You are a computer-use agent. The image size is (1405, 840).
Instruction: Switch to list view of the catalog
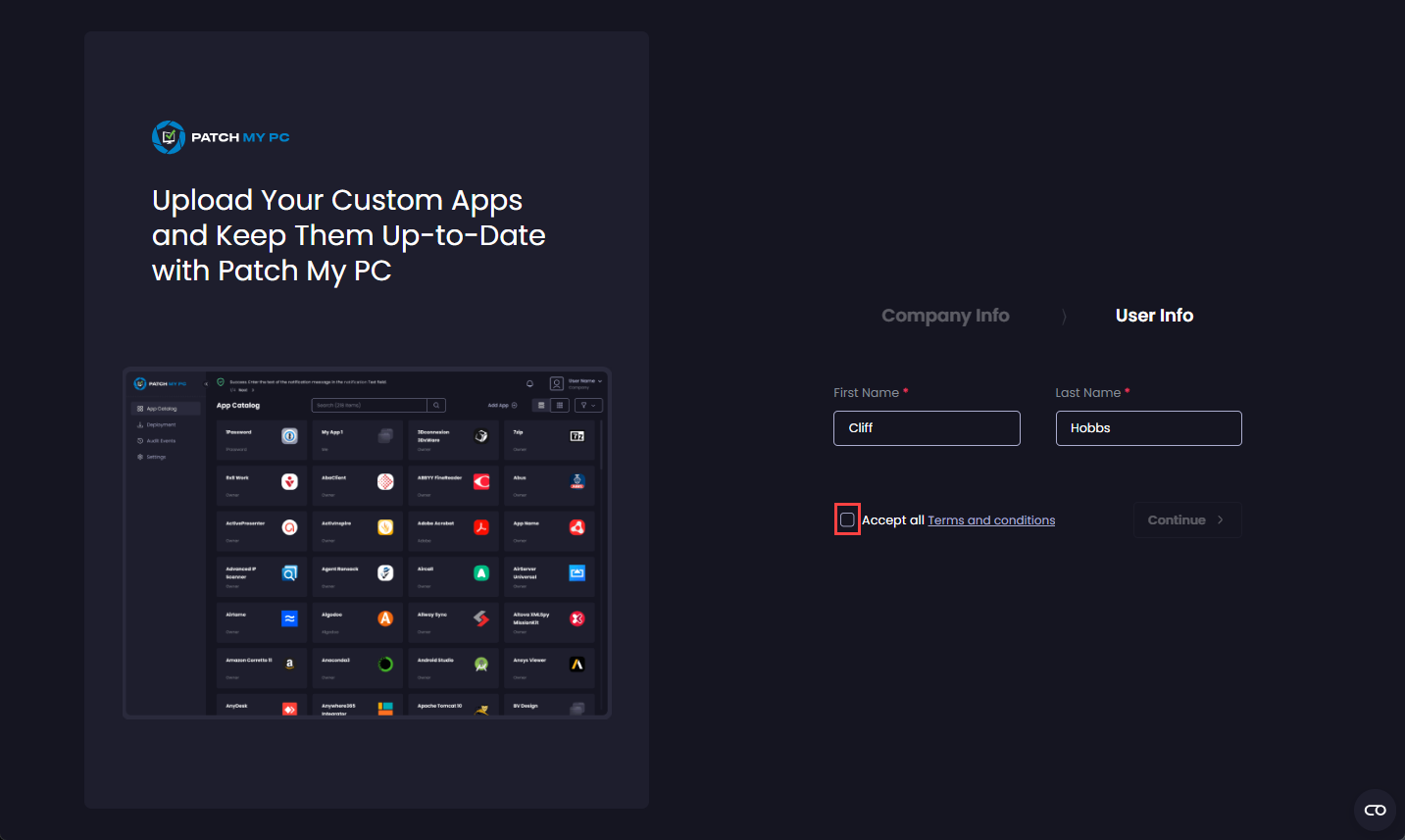click(x=542, y=405)
